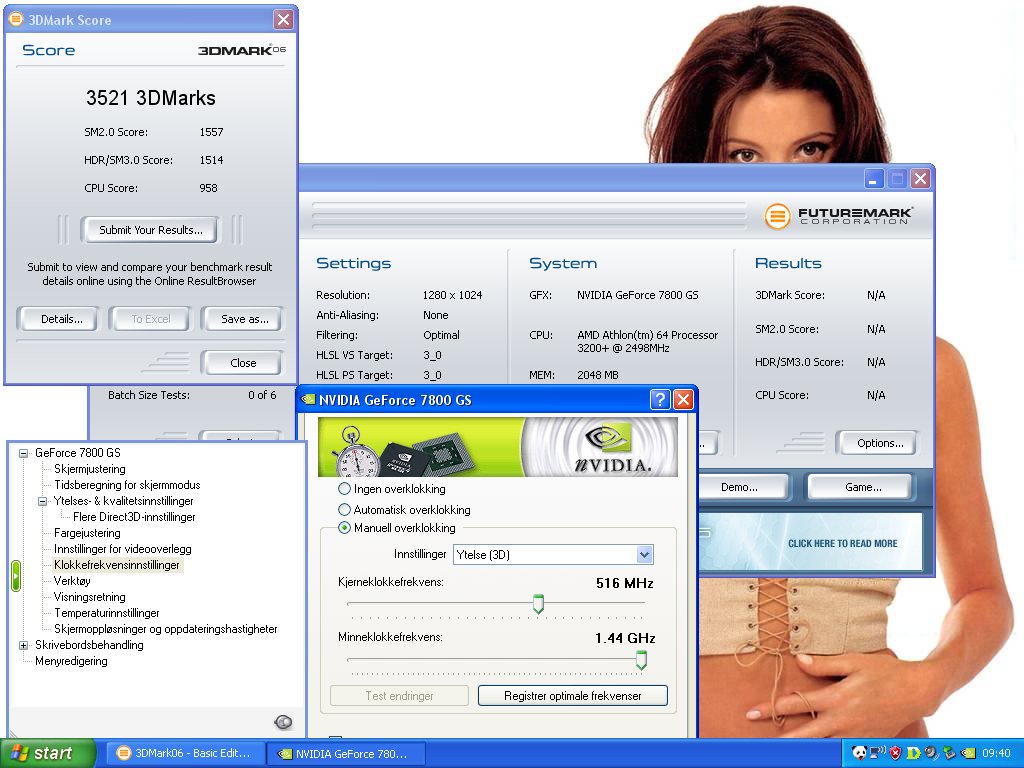The height and width of the screenshot is (768, 1024).
Task: Click the Kjerneklokkefrekvens slider thumb
Action: [x=538, y=603]
